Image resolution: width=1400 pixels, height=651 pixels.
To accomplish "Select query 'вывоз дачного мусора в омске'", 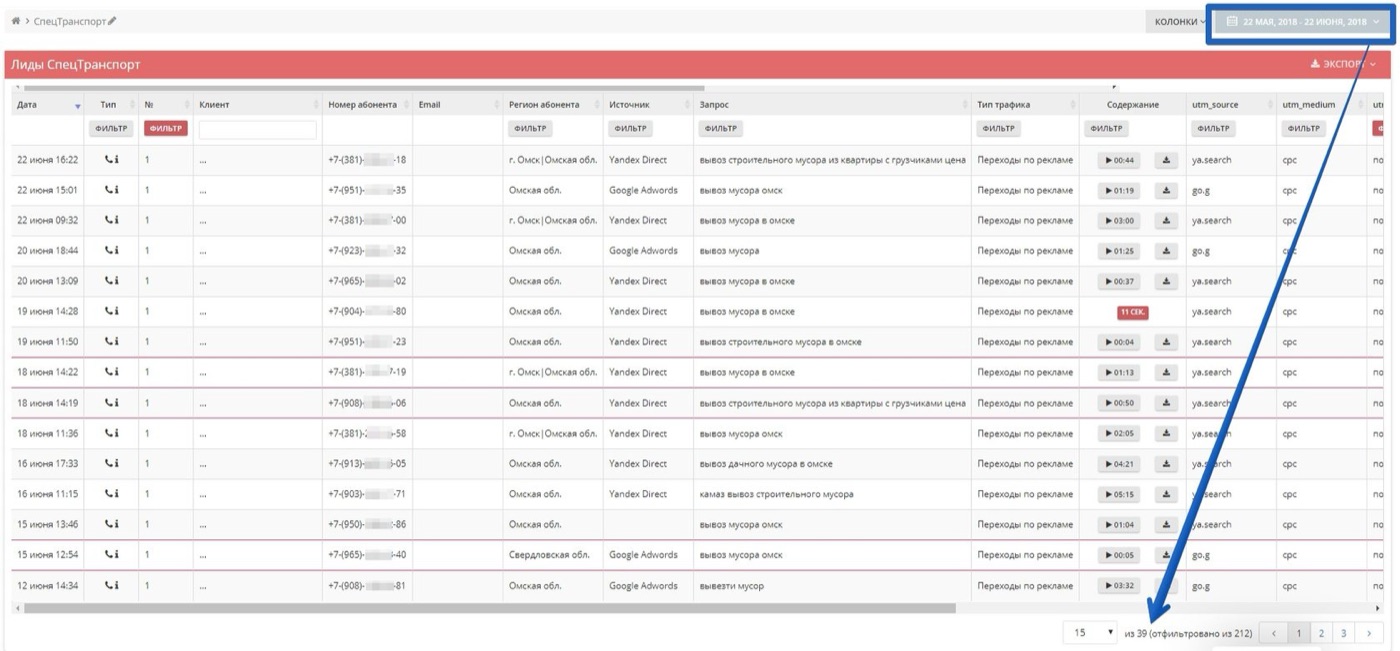I will (x=766, y=464).
